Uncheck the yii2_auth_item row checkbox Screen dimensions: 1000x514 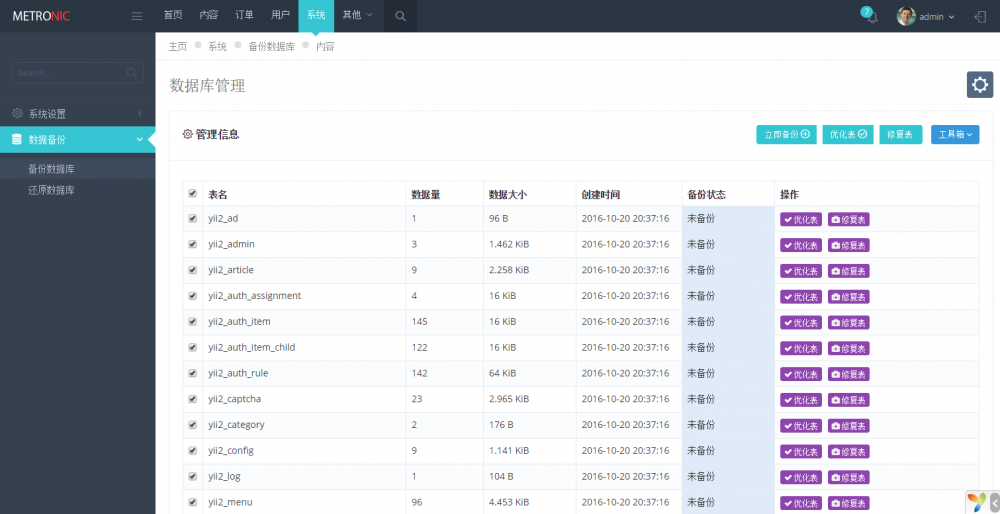point(193,321)
